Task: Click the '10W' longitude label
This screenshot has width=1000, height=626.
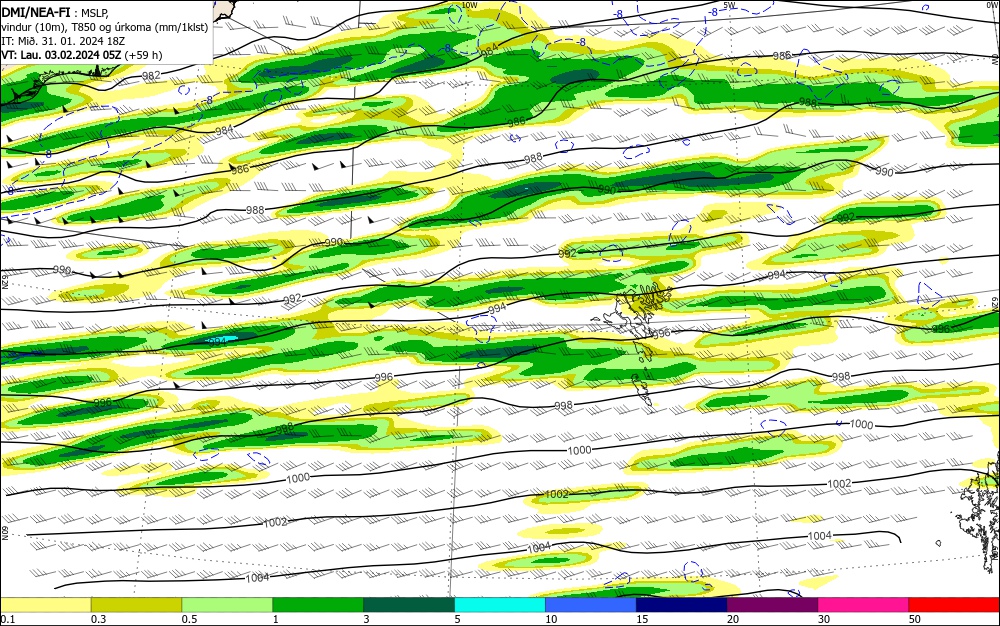Action: (469, 5)
